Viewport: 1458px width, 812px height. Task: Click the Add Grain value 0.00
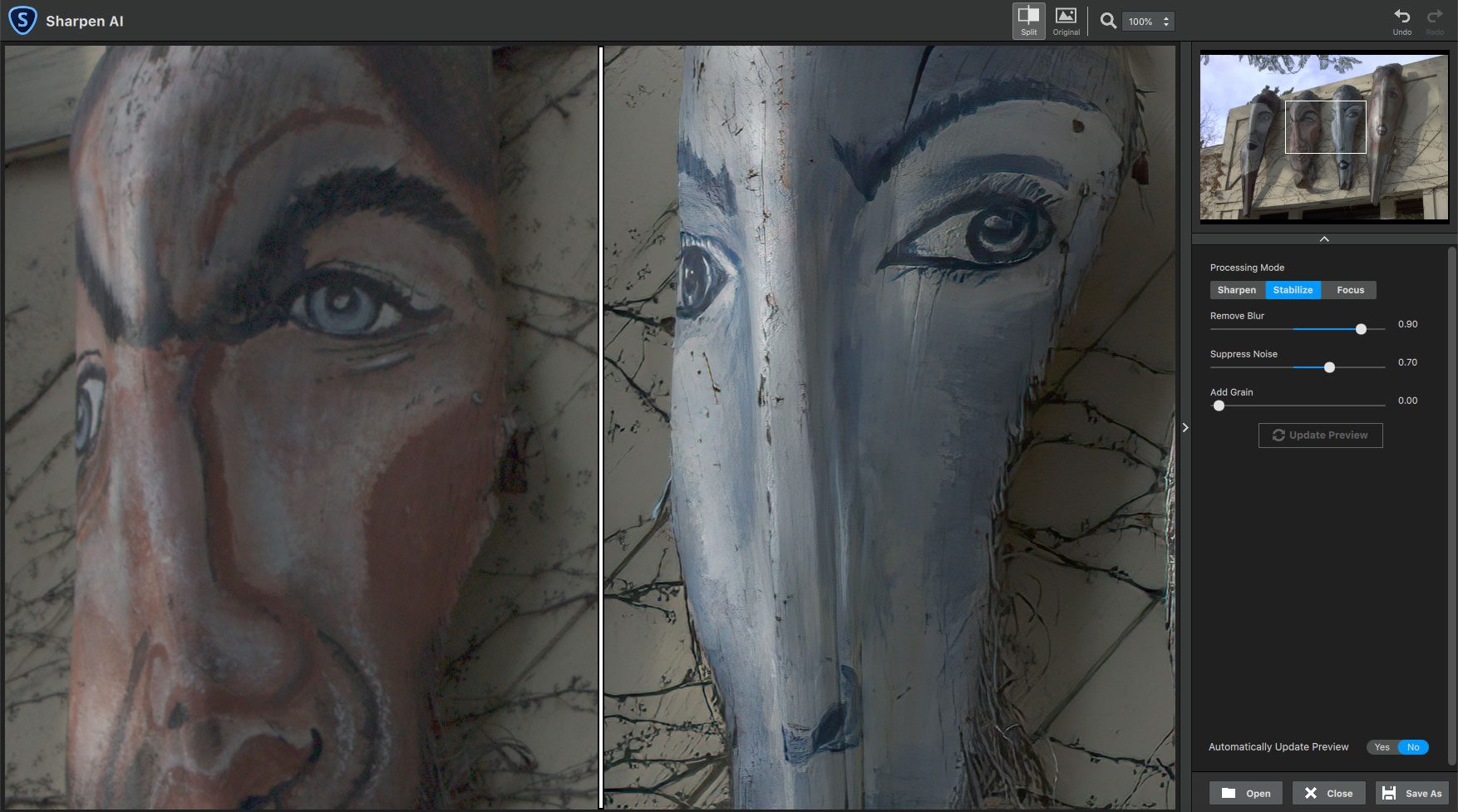coord(1407,401)
